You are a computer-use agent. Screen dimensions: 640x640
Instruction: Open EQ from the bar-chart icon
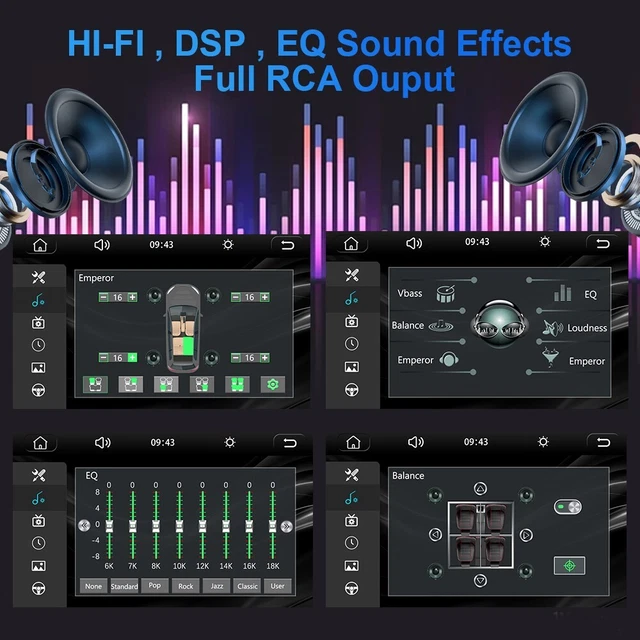point(563,294)
